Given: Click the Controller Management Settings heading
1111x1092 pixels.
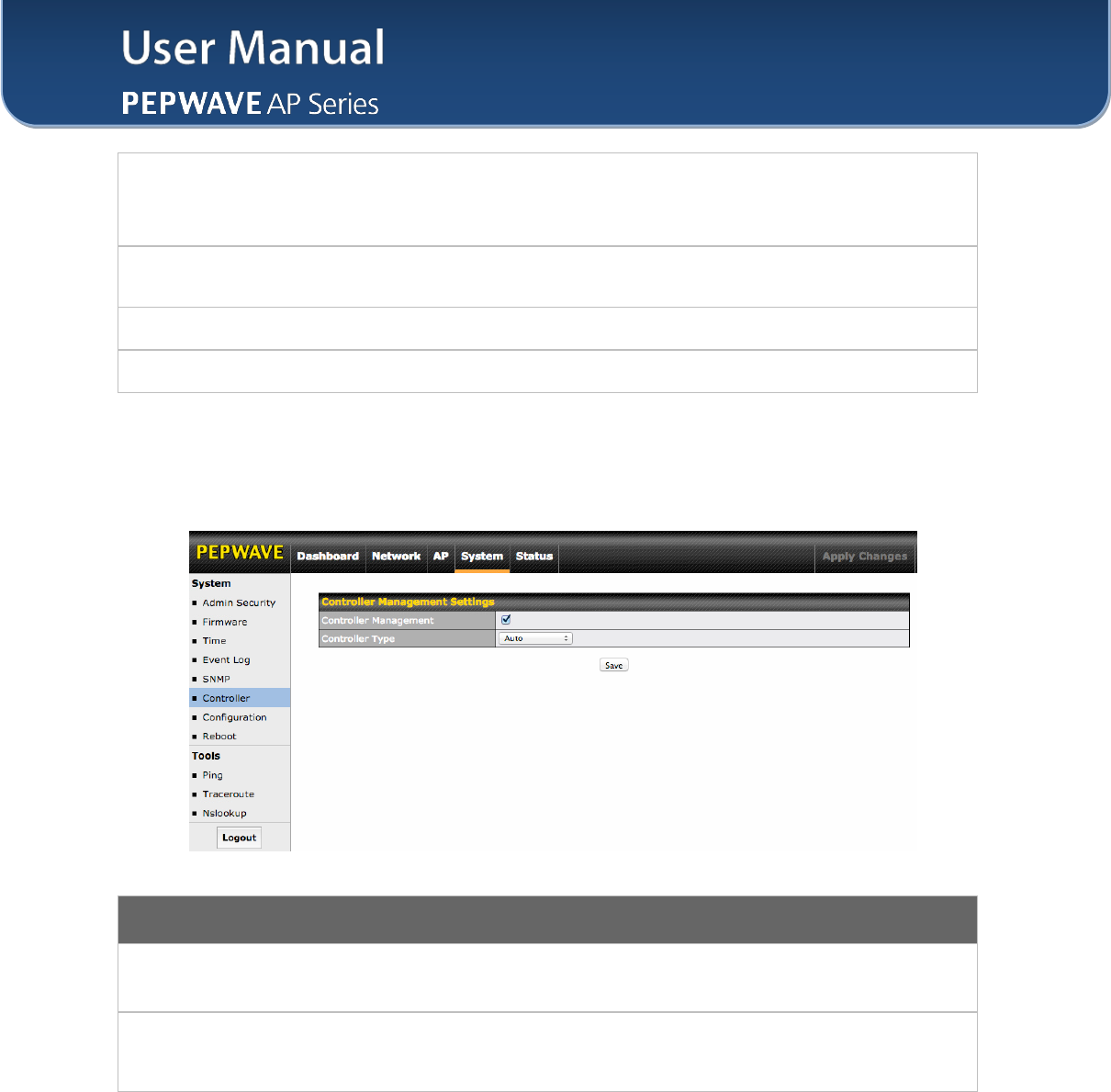Looking at the screenshot, I should 408,602.
